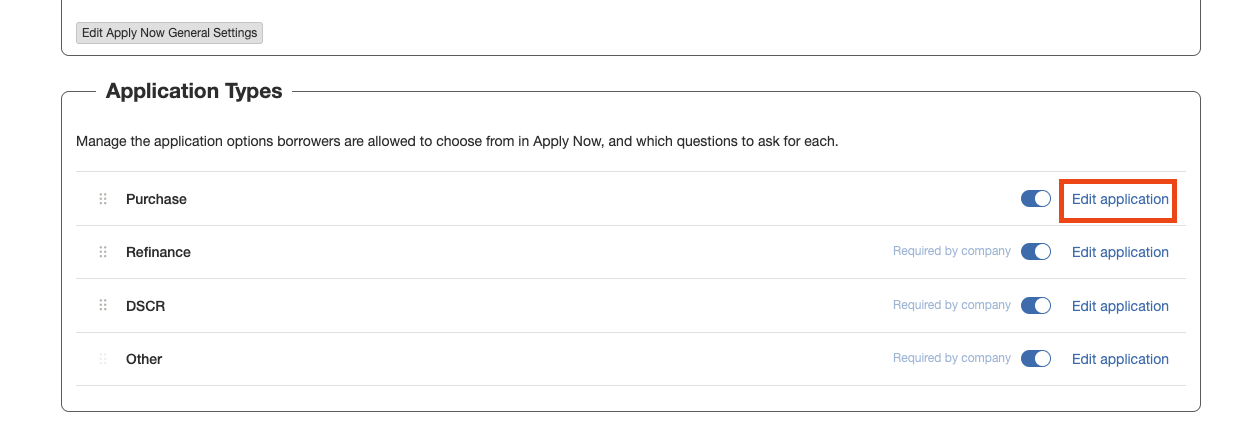
Task: Click Required by company note on DSCR
Action: point(951,305)
